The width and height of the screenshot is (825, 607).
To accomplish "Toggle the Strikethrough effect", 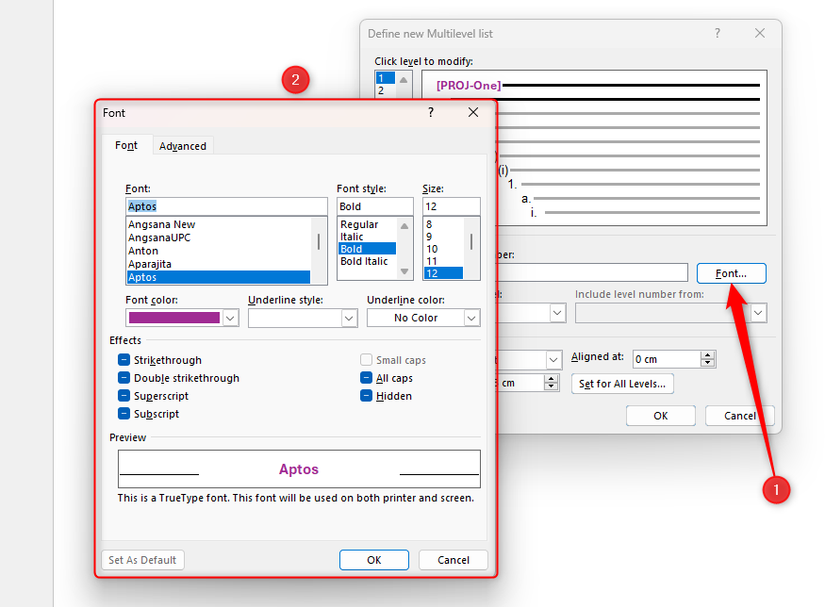I will click(x=125, y=360).
